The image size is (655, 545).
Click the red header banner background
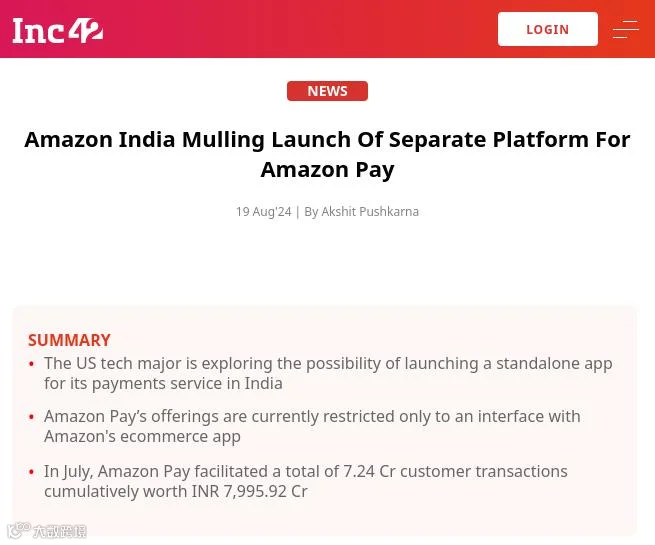pyautogui.click(x=292, y=29)
